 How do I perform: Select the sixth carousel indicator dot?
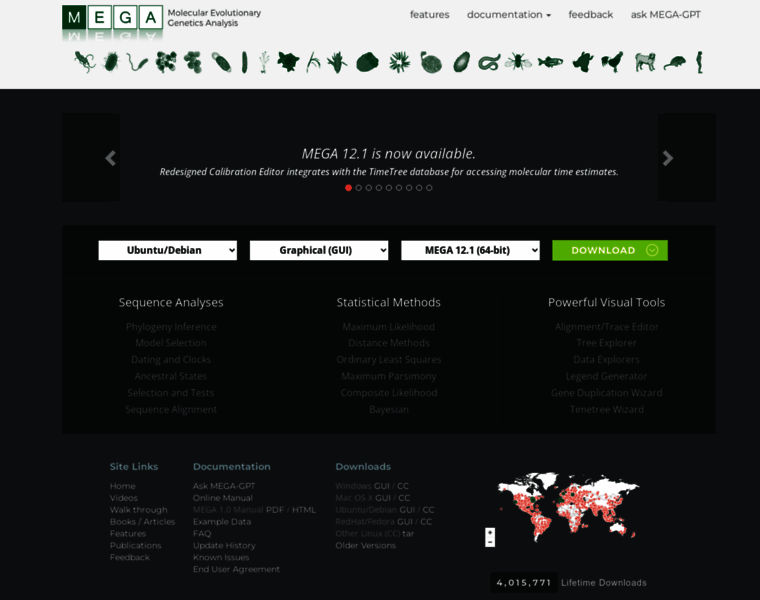(399, 188)
